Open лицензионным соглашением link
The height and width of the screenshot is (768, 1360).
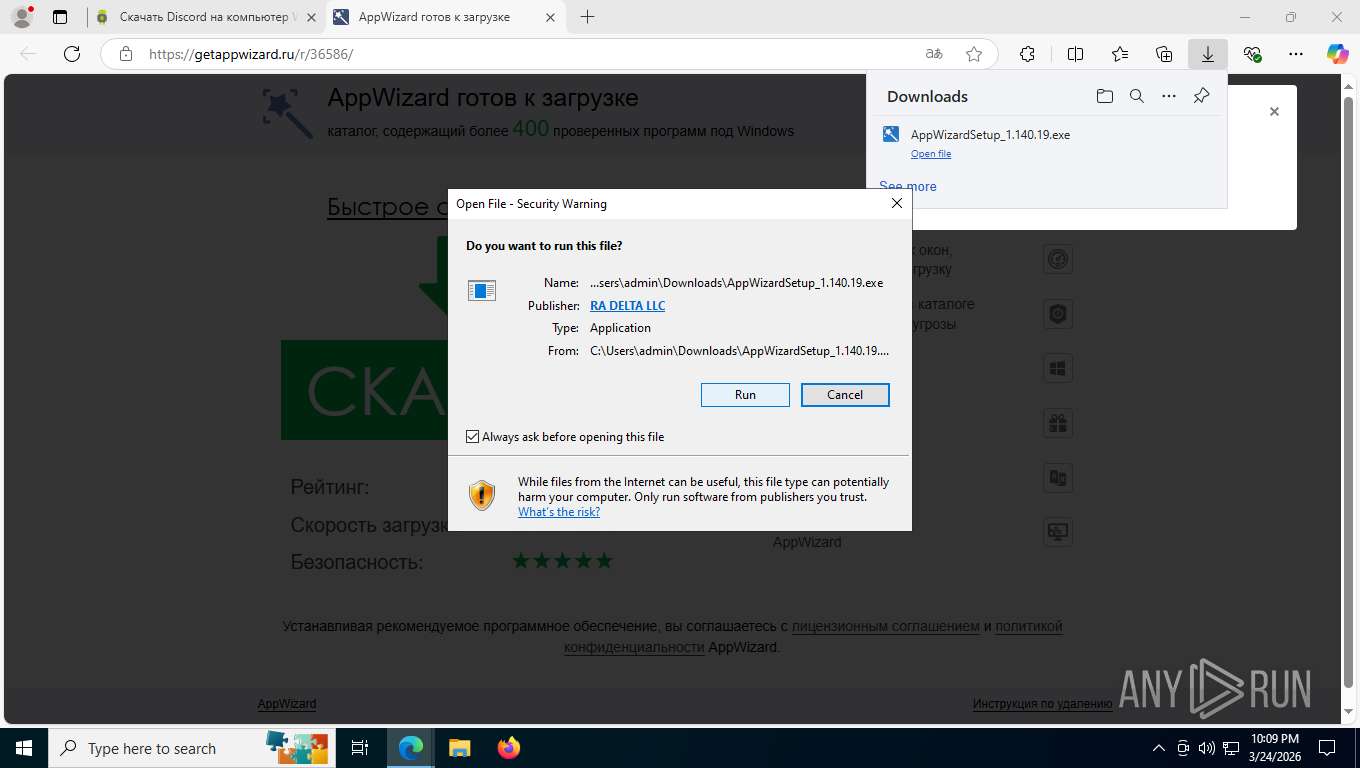click(x=886, y=626)
